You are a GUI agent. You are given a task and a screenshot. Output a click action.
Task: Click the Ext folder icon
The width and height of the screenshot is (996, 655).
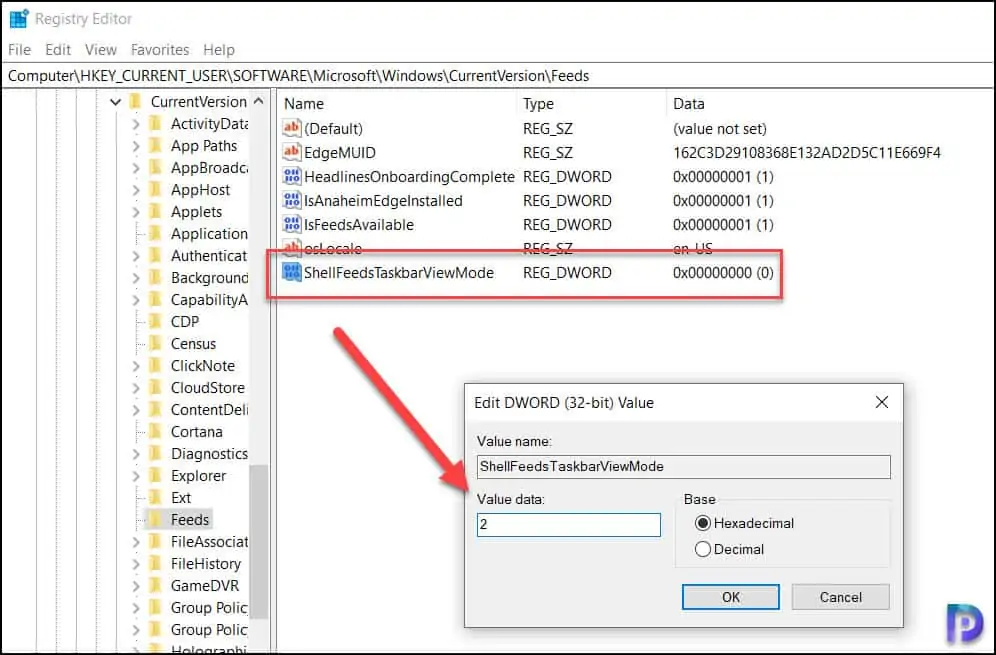(156, 497)
